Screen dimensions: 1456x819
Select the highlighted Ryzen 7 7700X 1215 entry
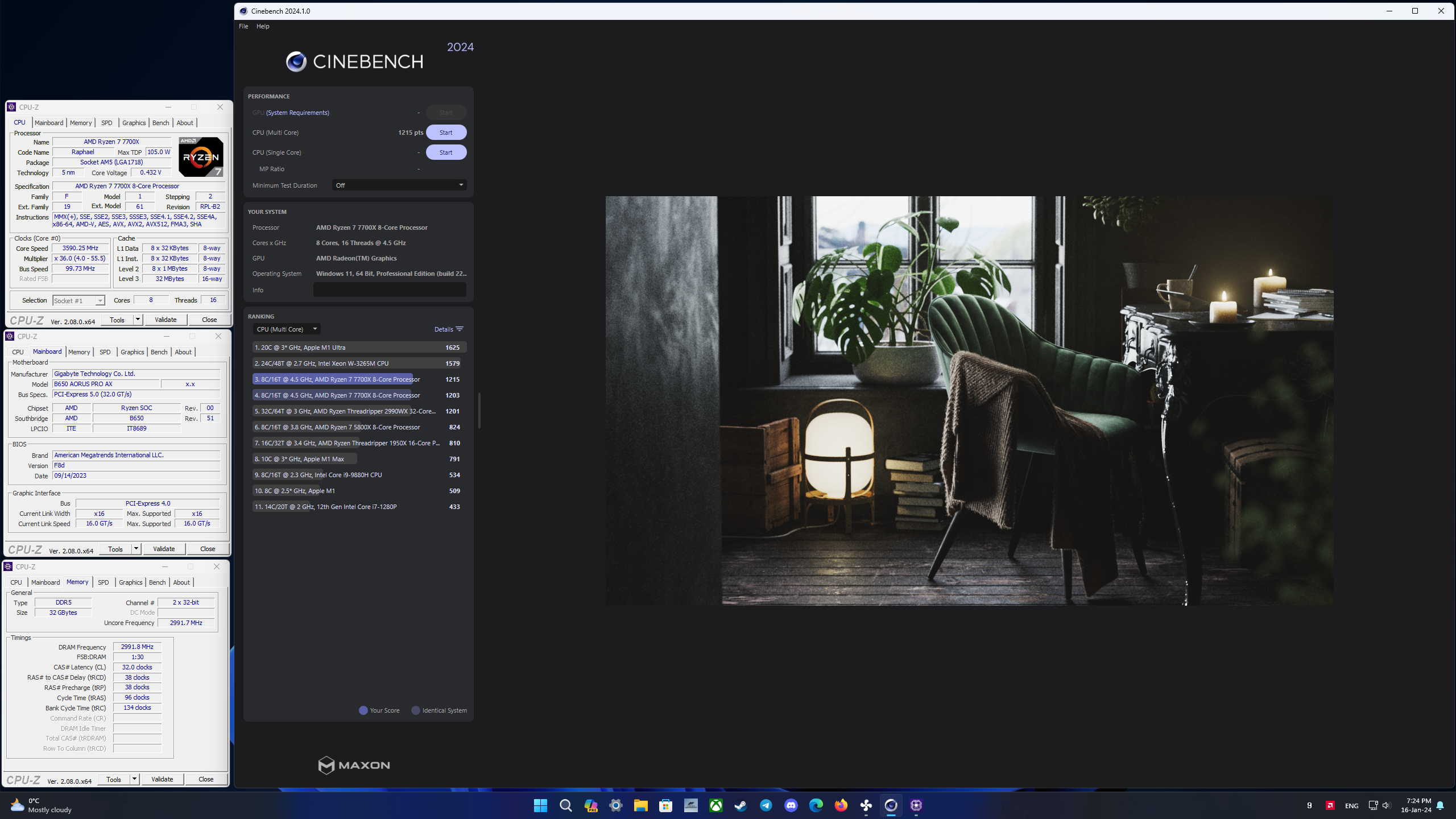click(x=359, y=379)
